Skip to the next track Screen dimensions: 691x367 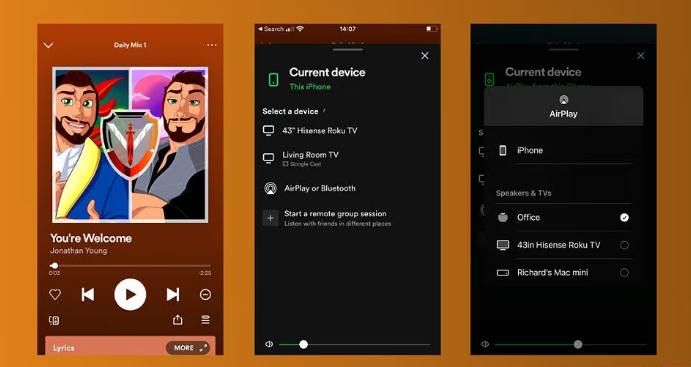click(x=173, y=294)
